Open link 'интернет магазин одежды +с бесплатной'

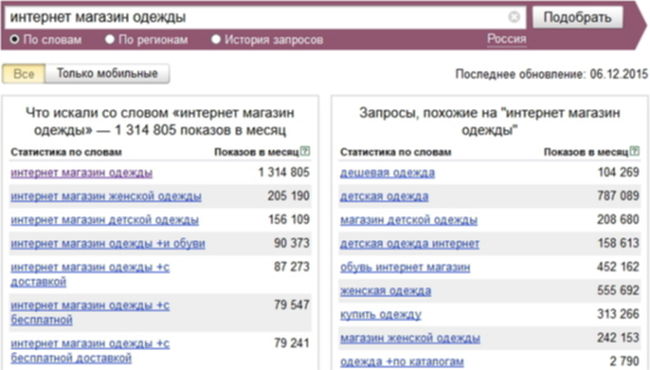(90, 312)
